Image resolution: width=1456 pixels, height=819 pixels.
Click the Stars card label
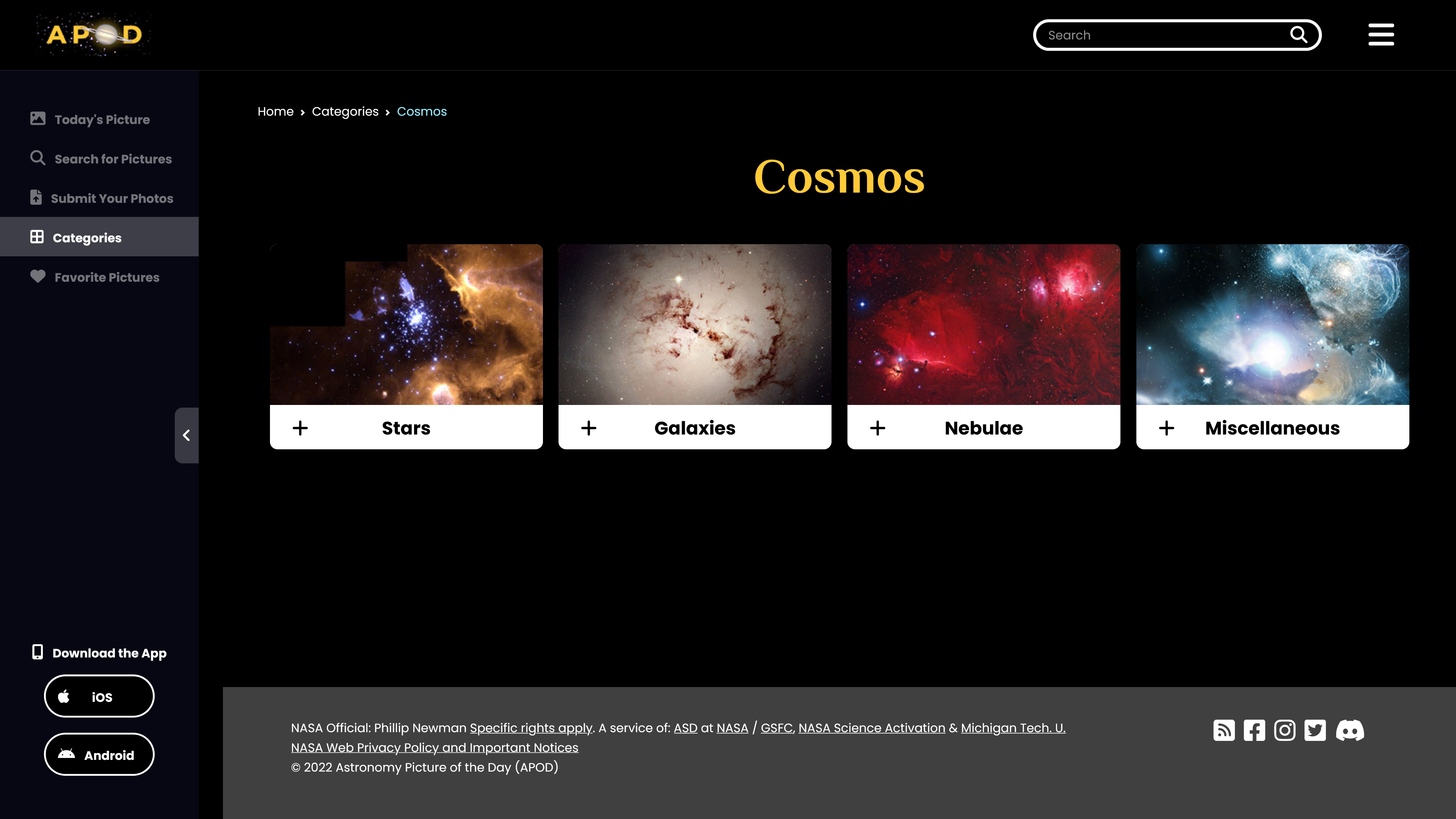pos(406,428)
